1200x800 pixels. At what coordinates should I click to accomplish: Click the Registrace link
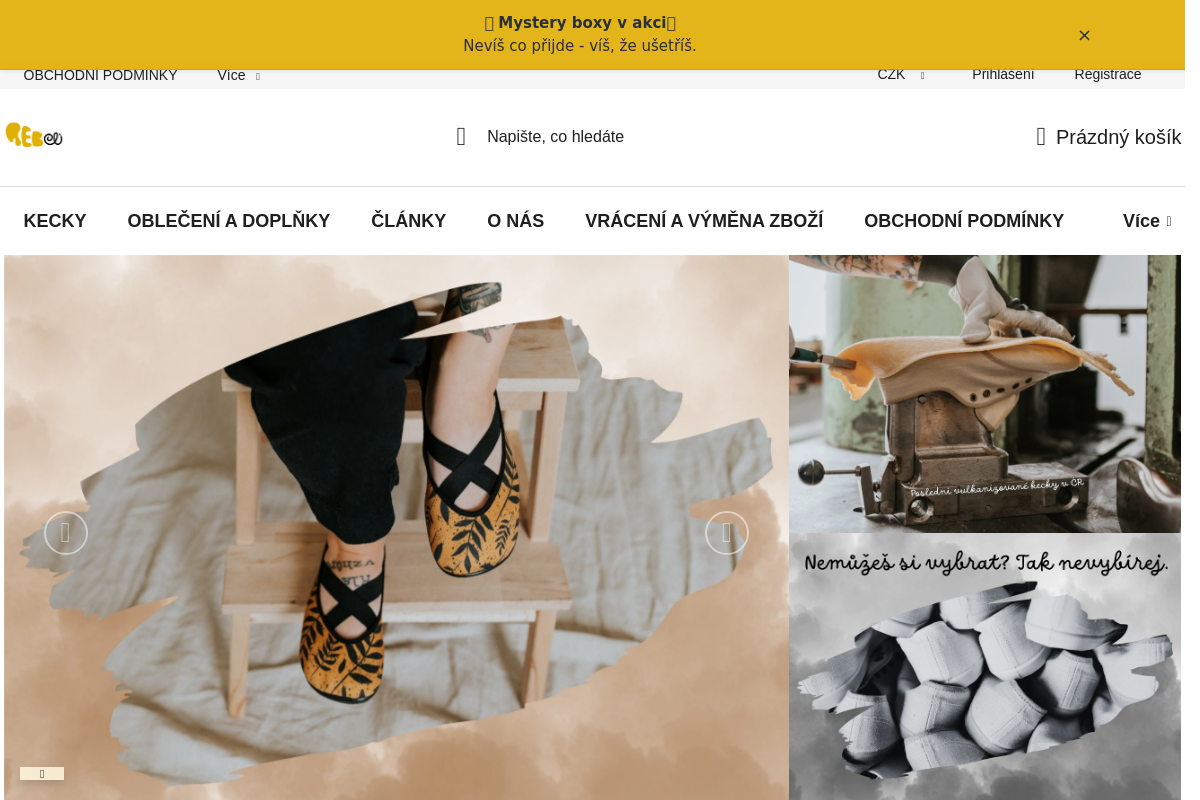coord(1108,74)
